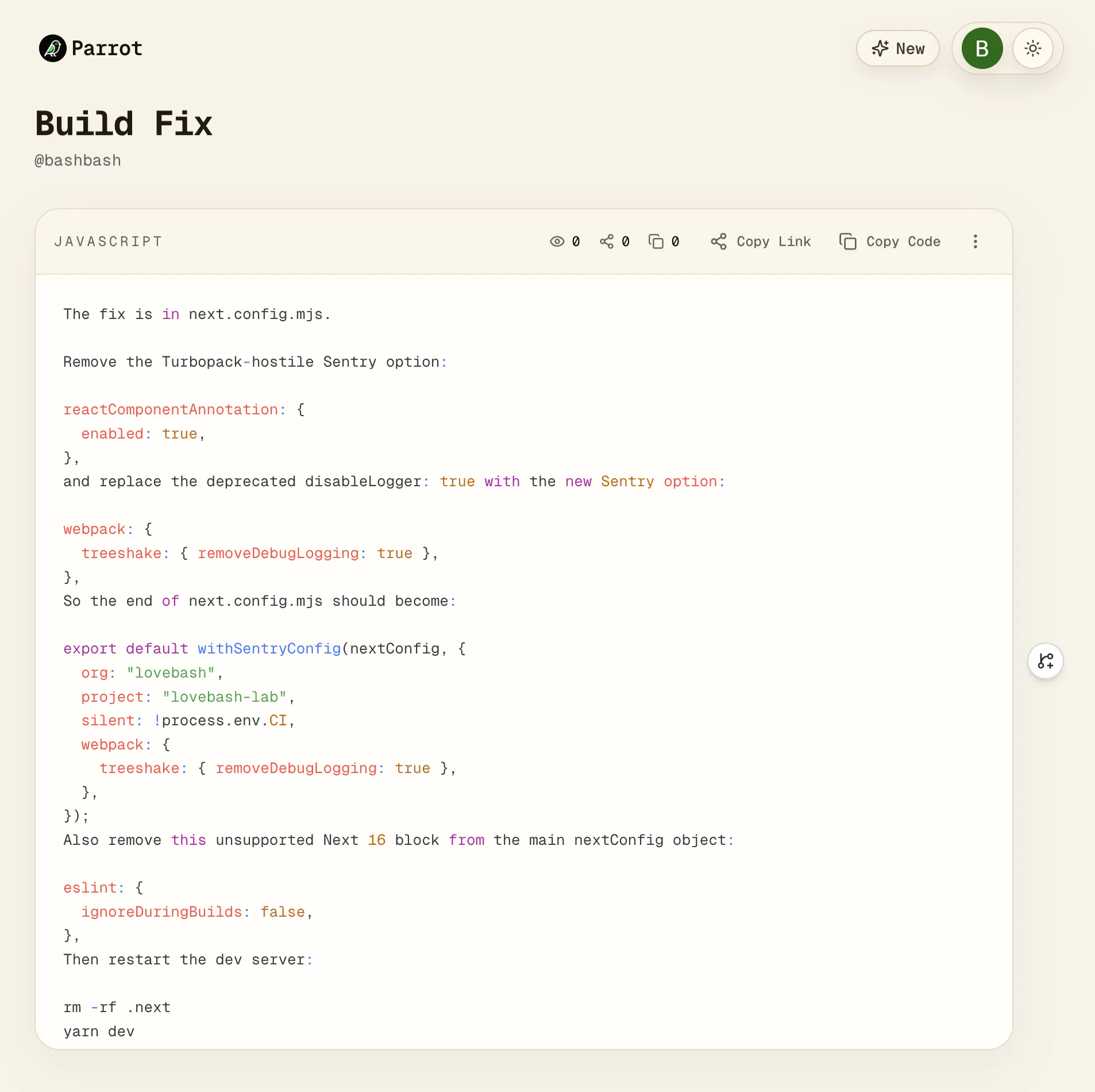Click the 'and replace the deprecated disableLogger' line
Viewport: 1095px width, 1092px height.
(x=394, y=482)
